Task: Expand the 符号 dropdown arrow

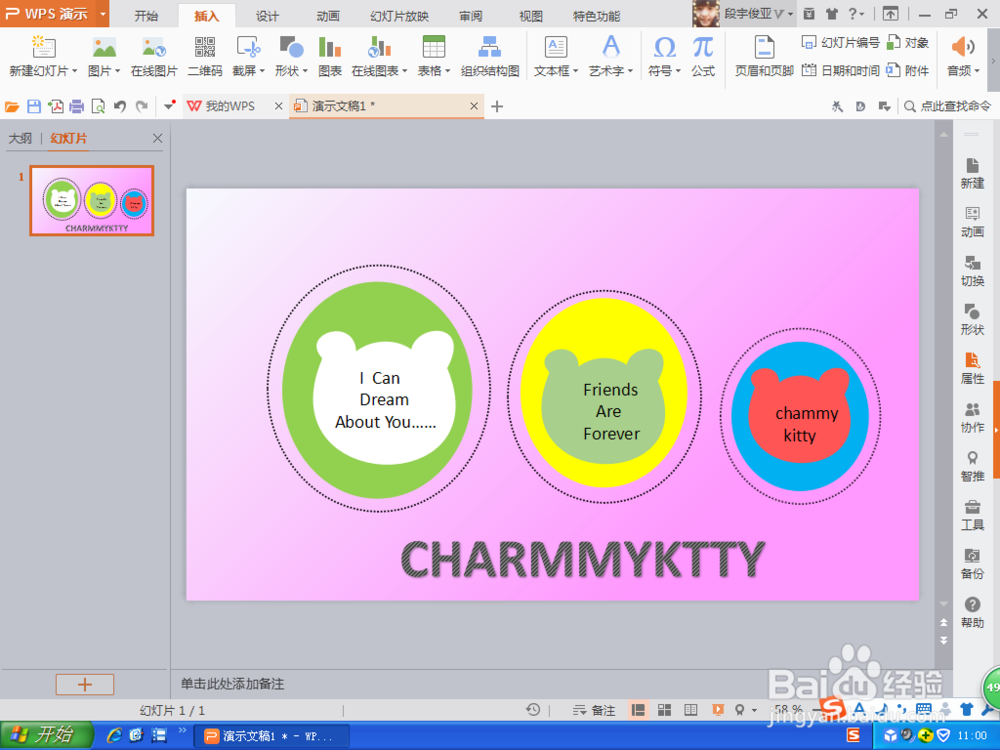Action: pyautogui.click(x=678, y=71)
